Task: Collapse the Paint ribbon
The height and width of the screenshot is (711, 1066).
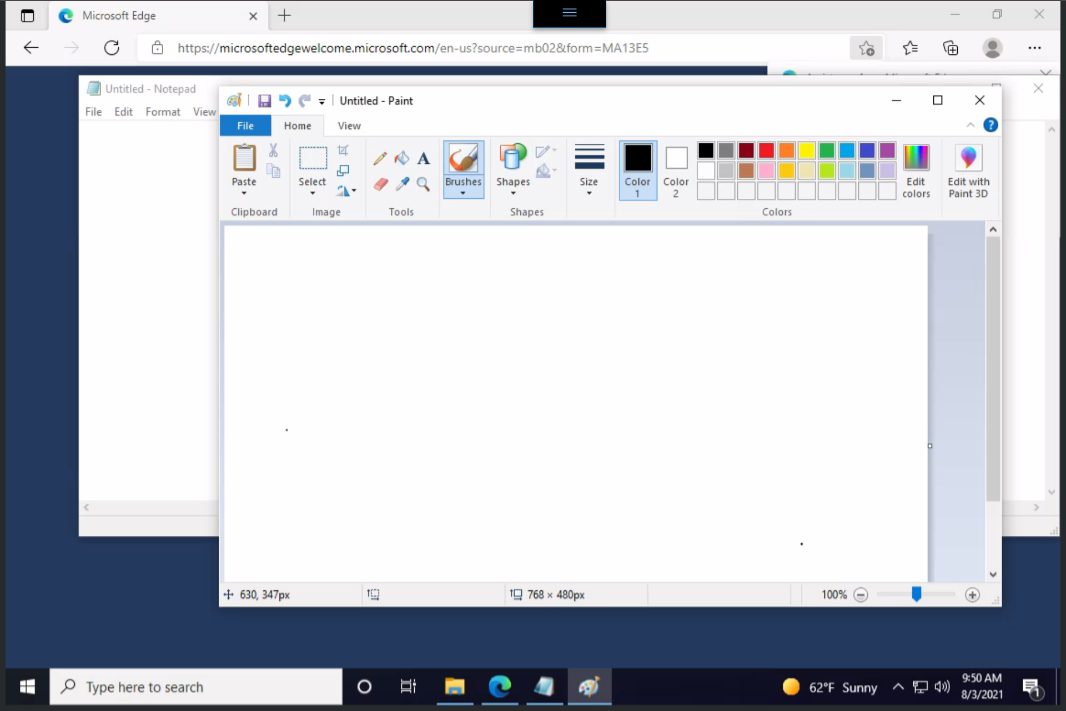Action: [970, 125]
